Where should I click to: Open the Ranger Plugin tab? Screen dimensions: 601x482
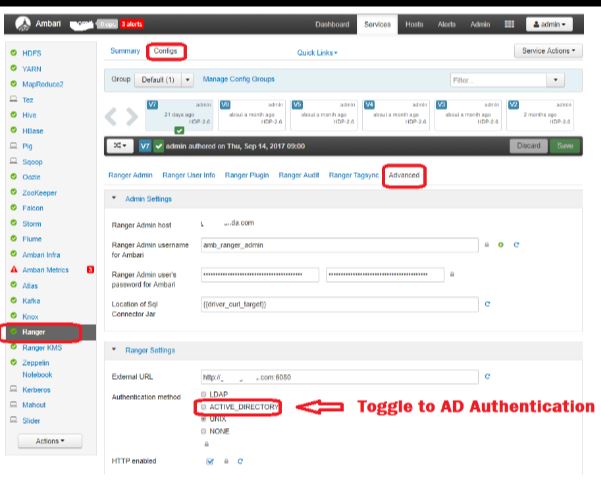247,175
